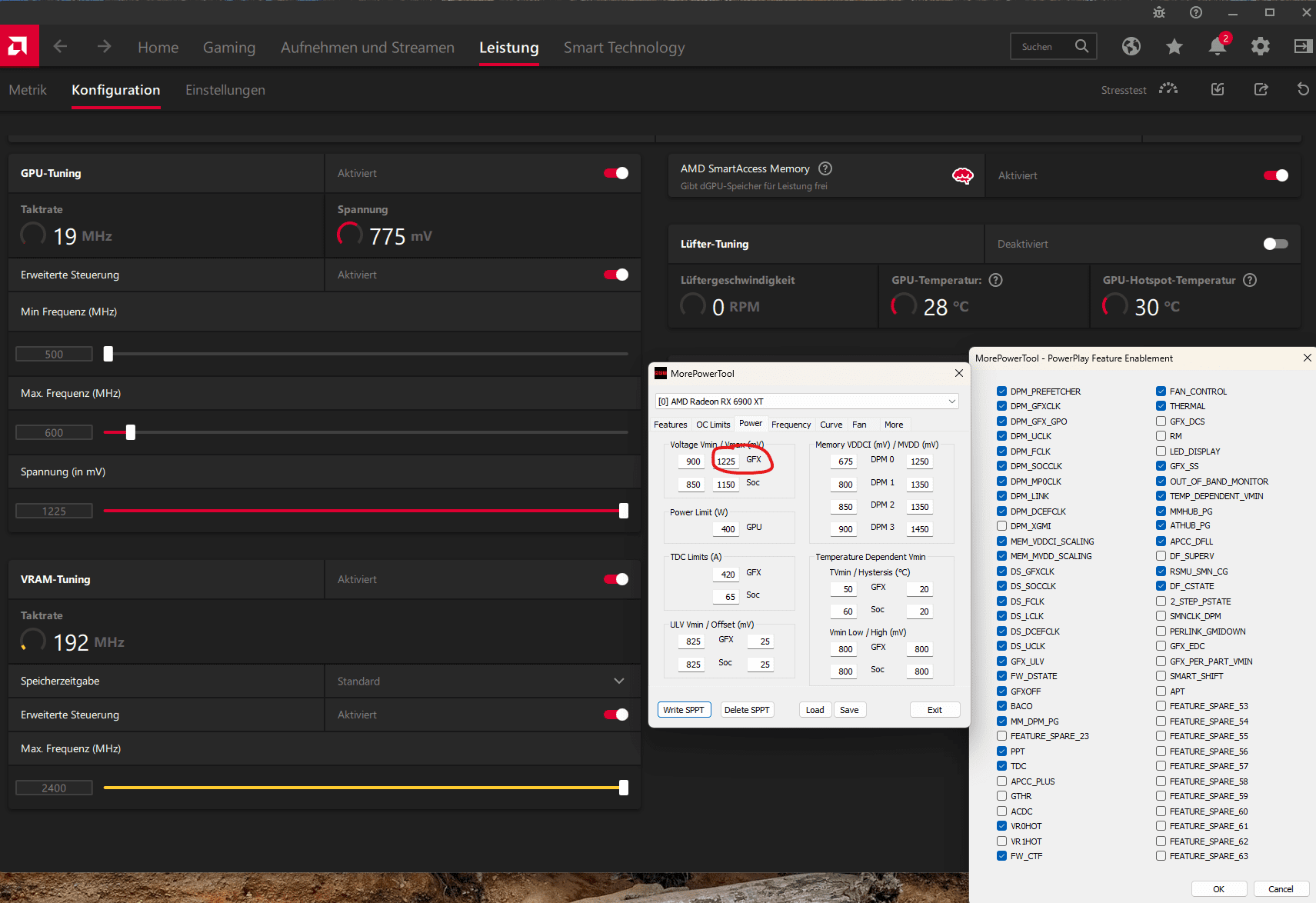The image size is (1316, 903).
Task: Open MorePowerTool Fan tab
Action: [859, 425]
